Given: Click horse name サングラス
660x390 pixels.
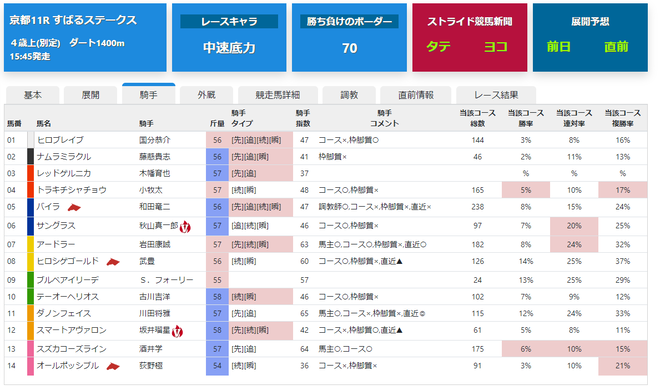Looking at the screenshot, I should [x=56, y=226].
